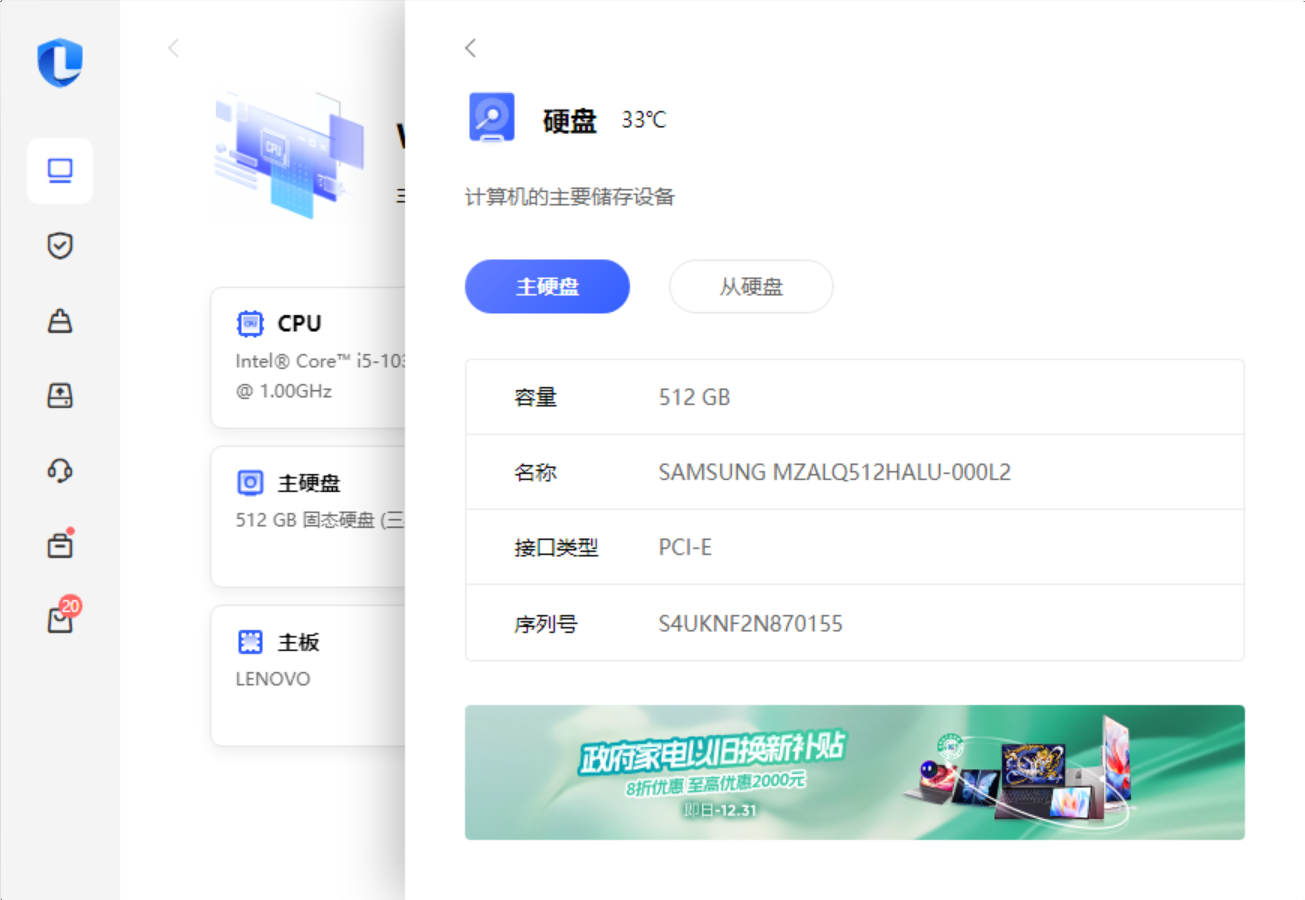Viewport: 1305px width, 900px height.
Task: Click the Lenovo PC Manager shield logo
Action: [x=60, y=62]
